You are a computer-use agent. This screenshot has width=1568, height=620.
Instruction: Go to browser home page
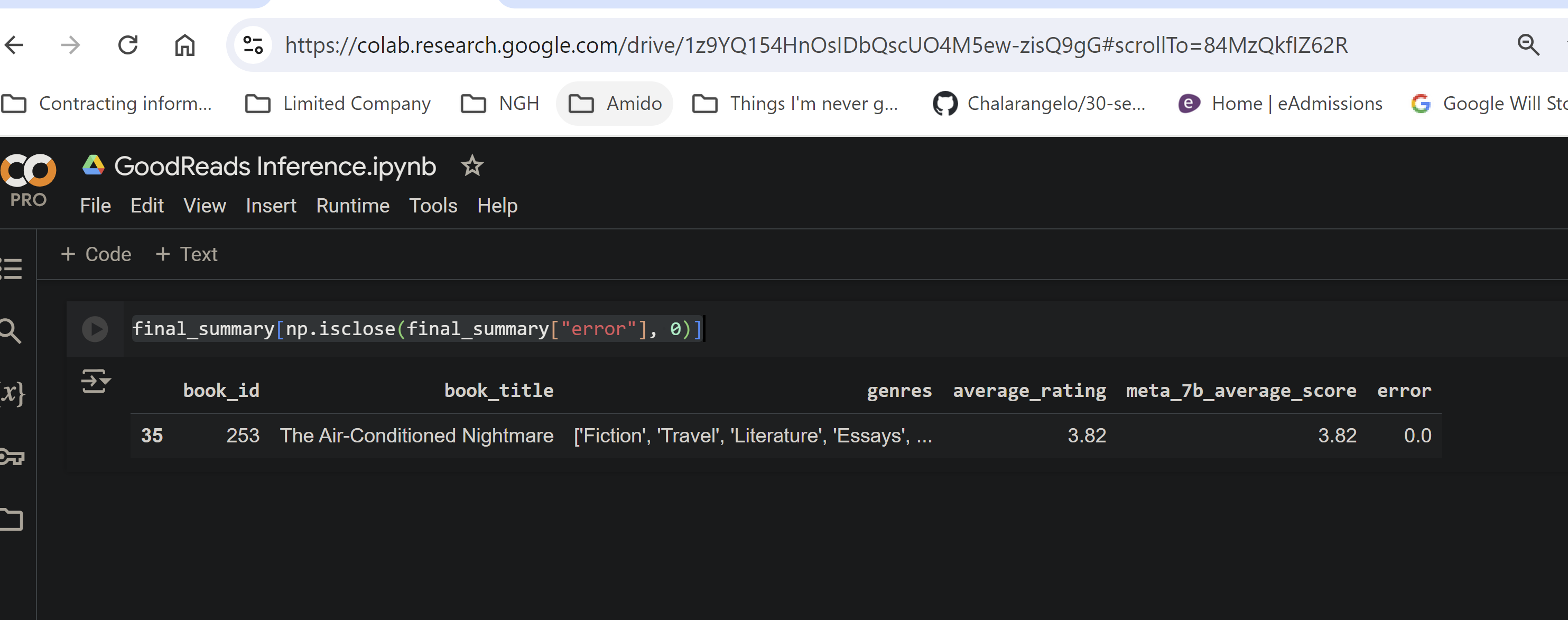[184, 45]
